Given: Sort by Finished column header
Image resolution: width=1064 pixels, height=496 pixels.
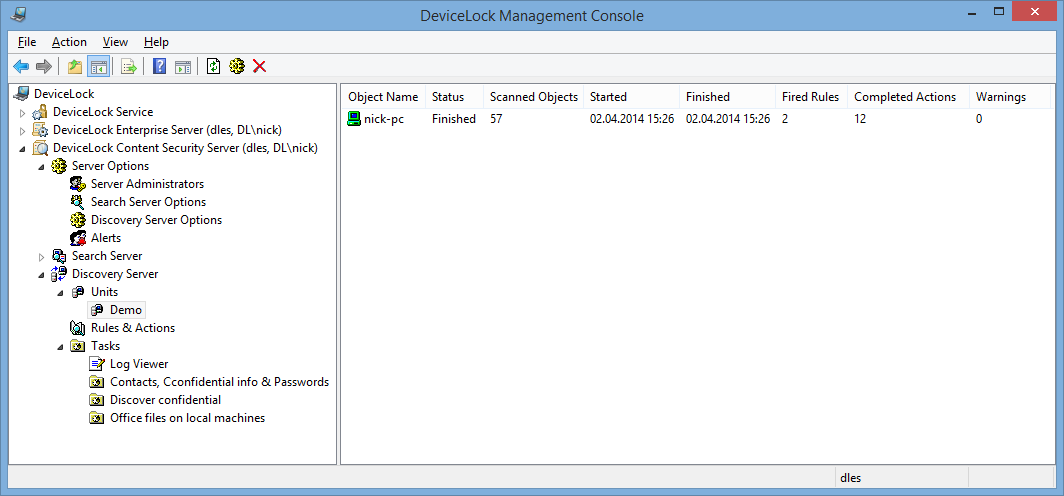Looking at the screenshot, I should click(x=727, y=97).
